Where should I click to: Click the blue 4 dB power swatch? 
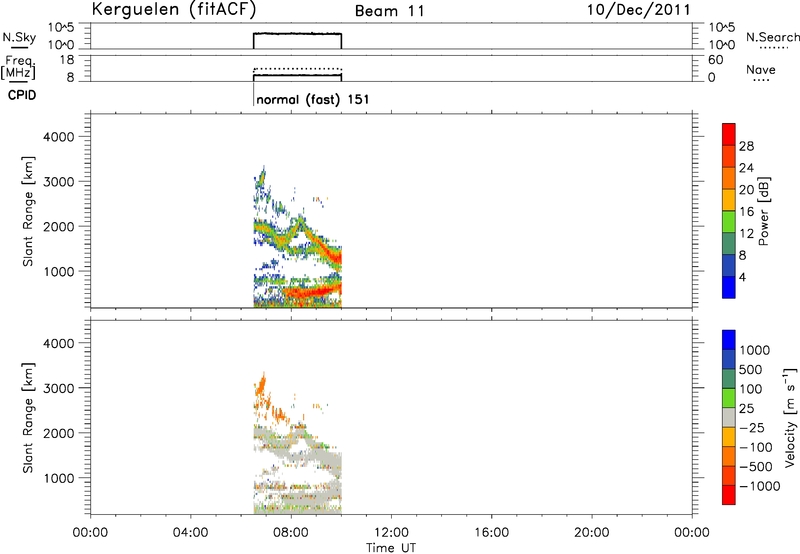coord(729,287)
